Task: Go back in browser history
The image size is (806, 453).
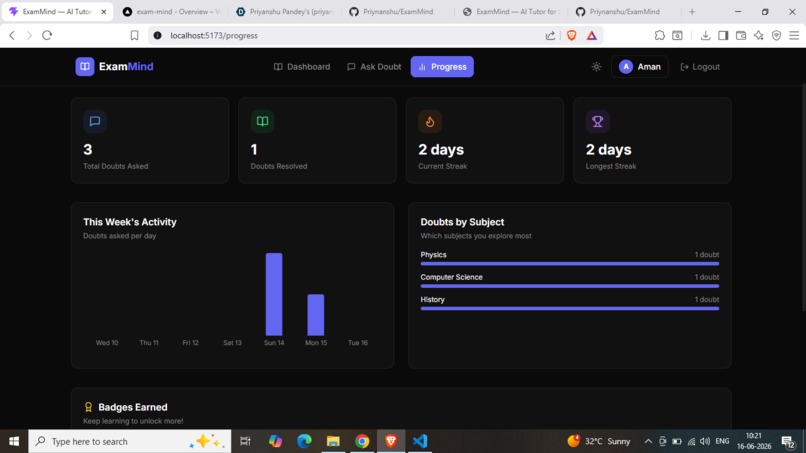Action: (12, 35)
